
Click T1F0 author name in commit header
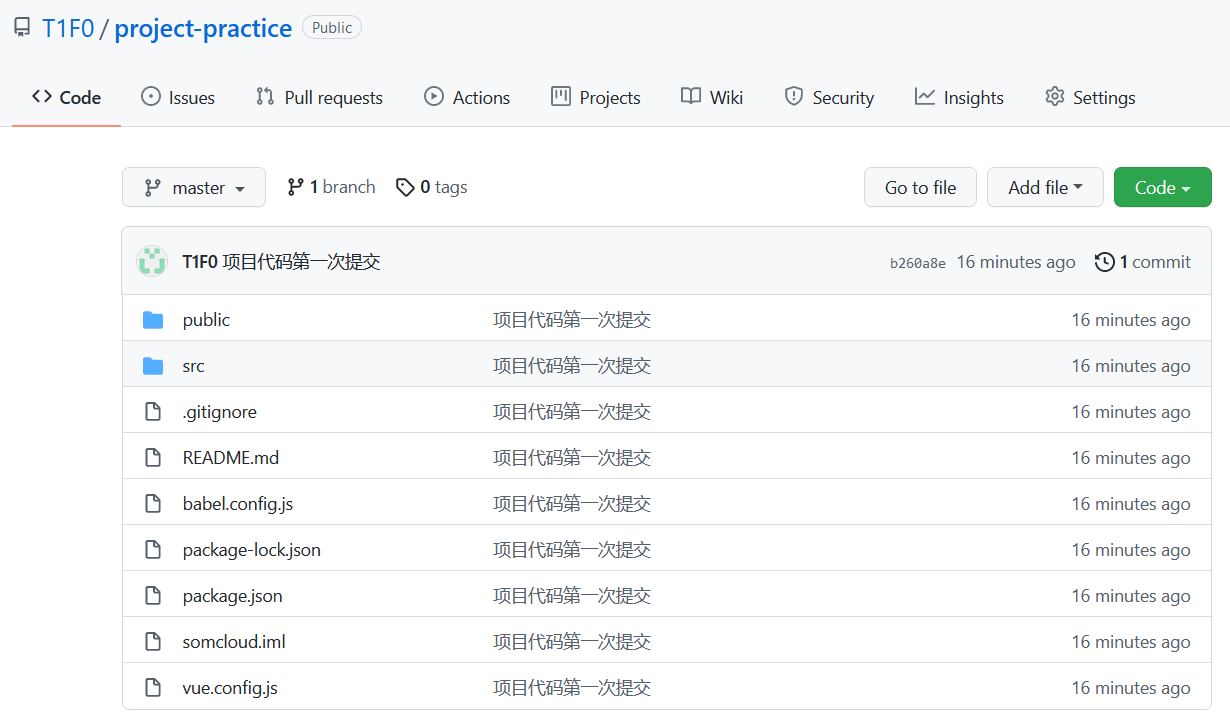200,262
